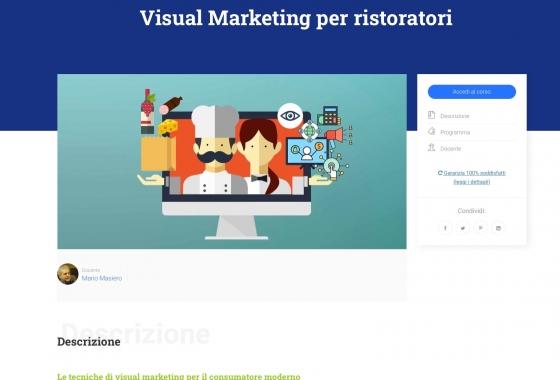560x380 pixels.
Task: Open the Descrizione sidebar link
Action: [455, 116]
